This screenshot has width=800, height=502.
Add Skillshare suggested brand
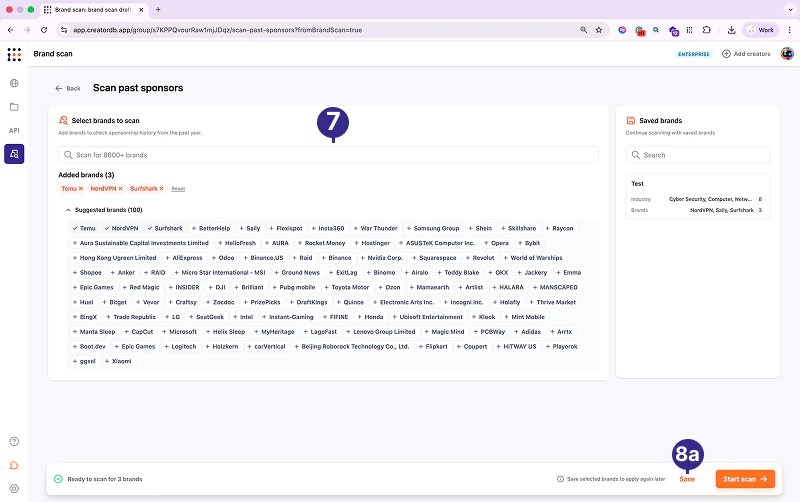pos(518,229)
